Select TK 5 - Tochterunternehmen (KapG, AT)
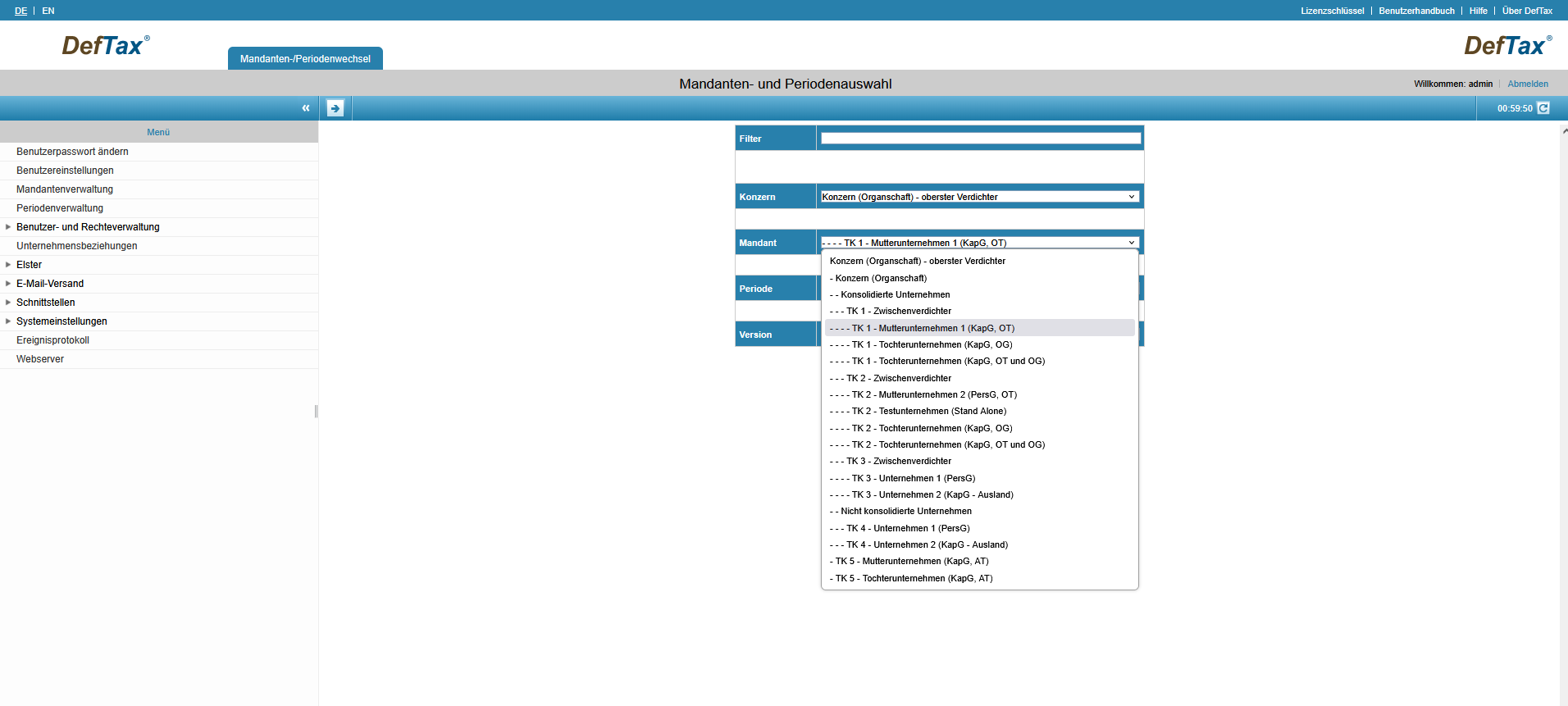This screenshot has width=1568, height=706. point(980,578)
